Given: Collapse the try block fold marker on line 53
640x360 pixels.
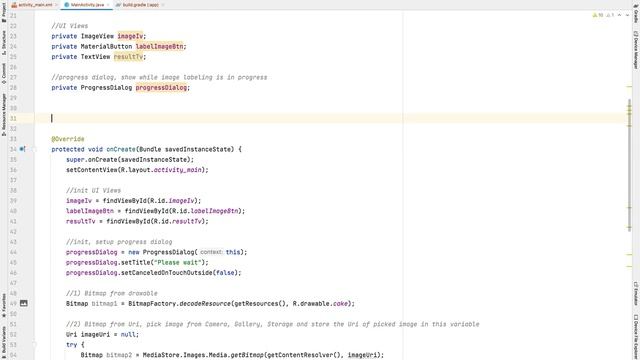Looking at the screenshot, I should [x=34, y=345].
